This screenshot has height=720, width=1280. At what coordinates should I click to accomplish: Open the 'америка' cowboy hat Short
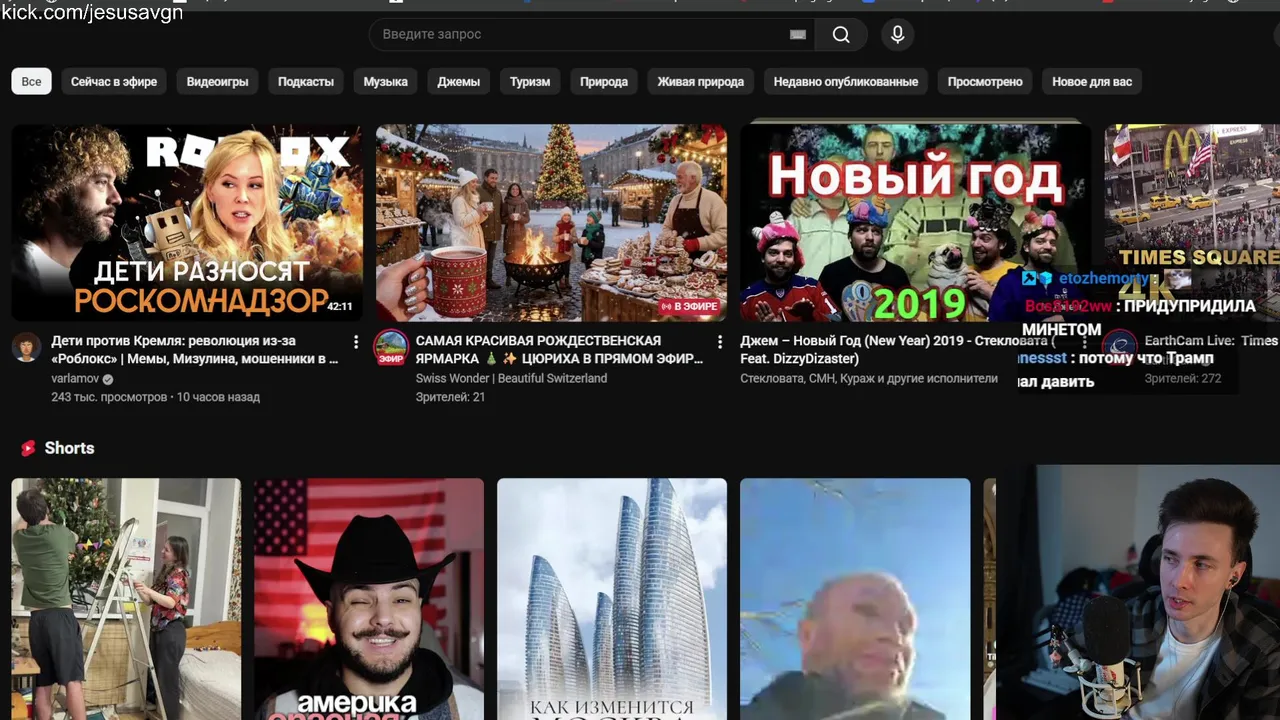point(369,599)
